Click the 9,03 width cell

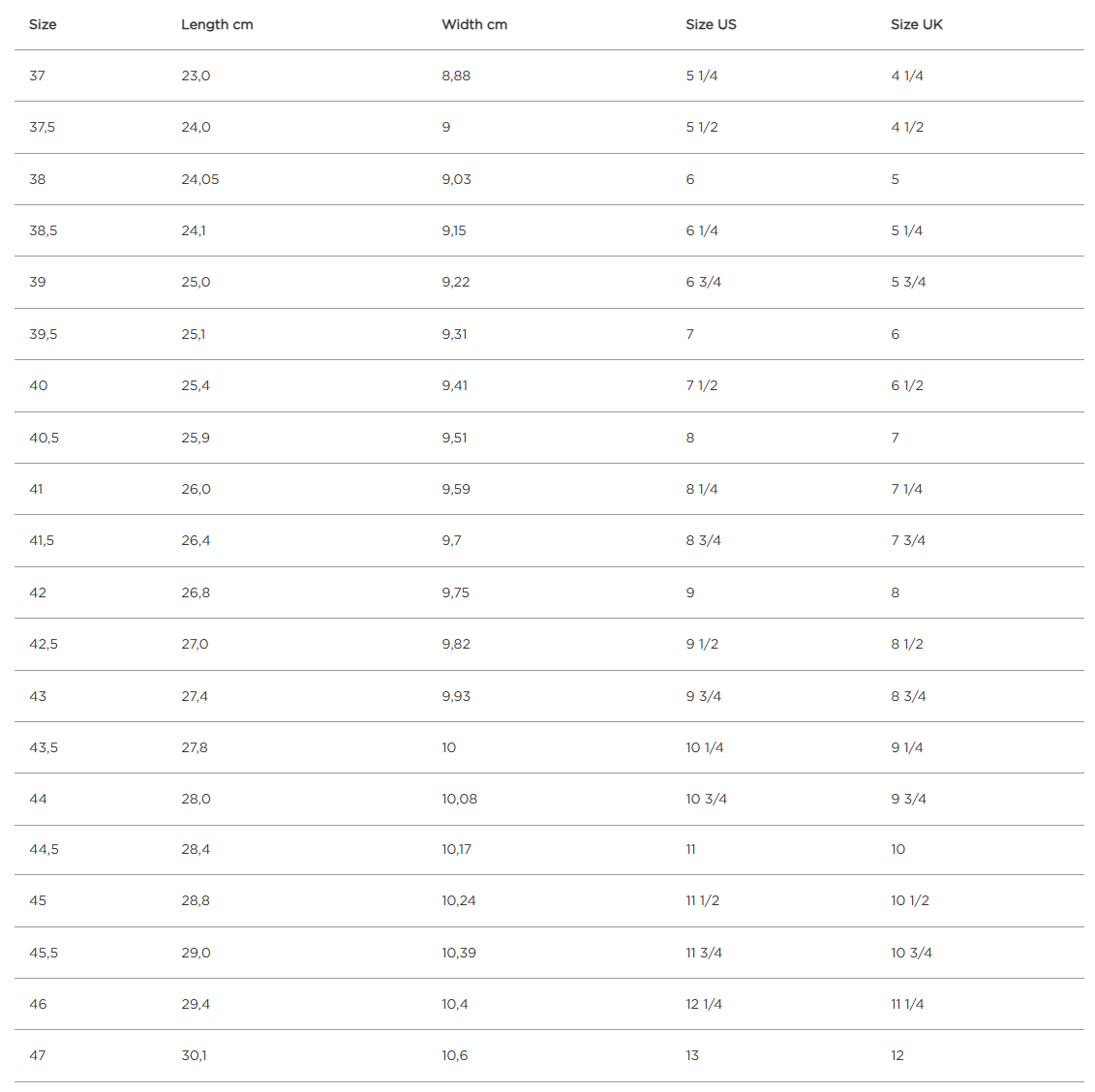pyautogui.click(x=456, y=179)
